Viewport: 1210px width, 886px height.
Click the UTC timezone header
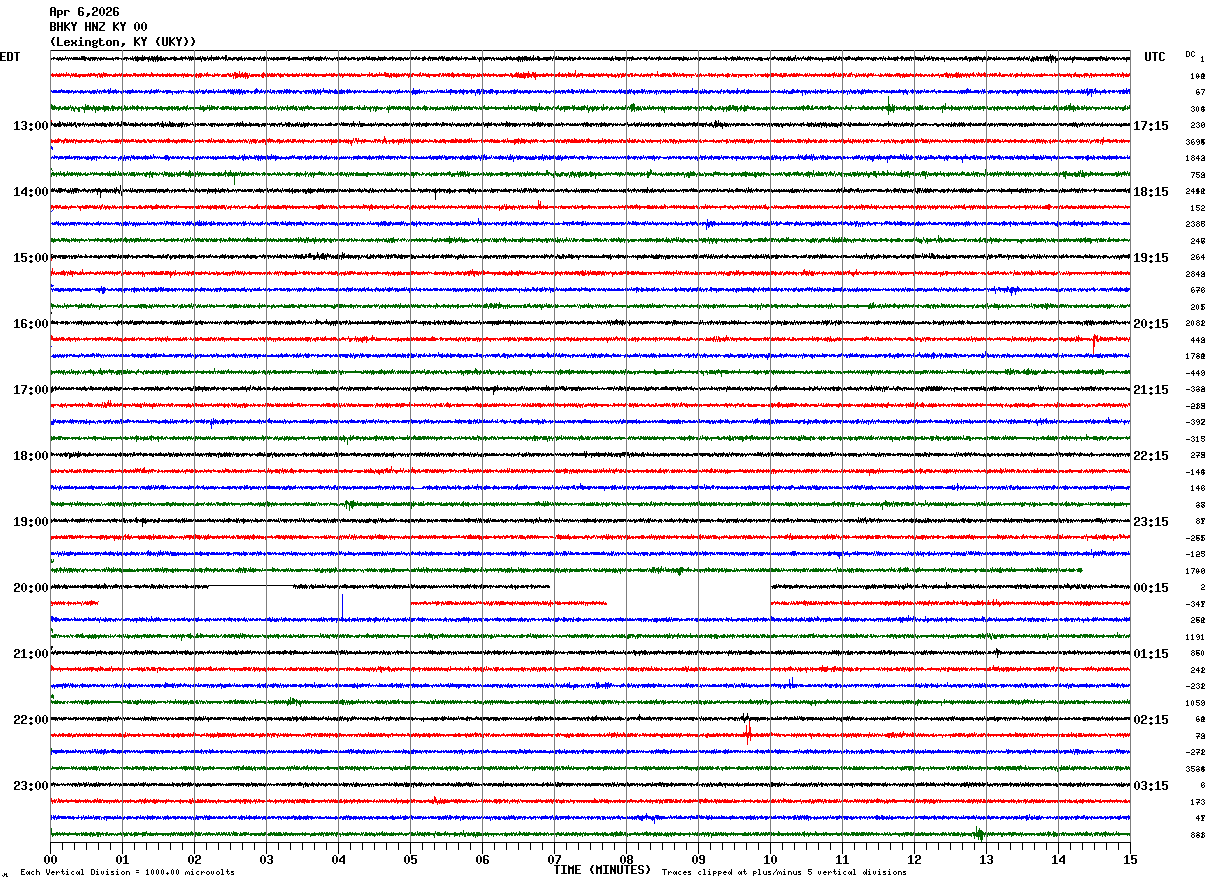[1155, 57]
